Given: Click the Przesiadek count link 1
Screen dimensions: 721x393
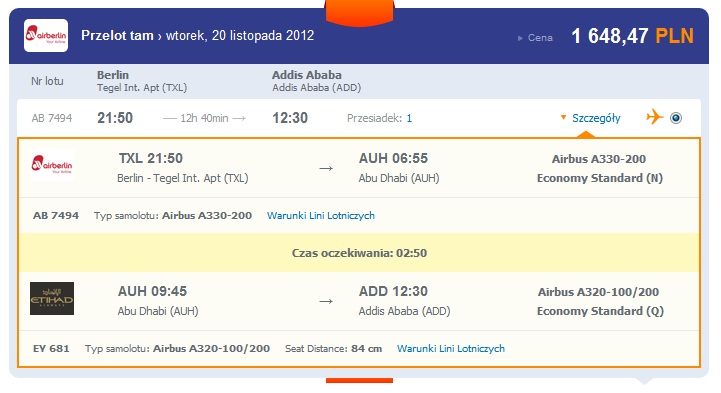Looking at the screenshot, I should pyautogui.click(x=409, y=119).
